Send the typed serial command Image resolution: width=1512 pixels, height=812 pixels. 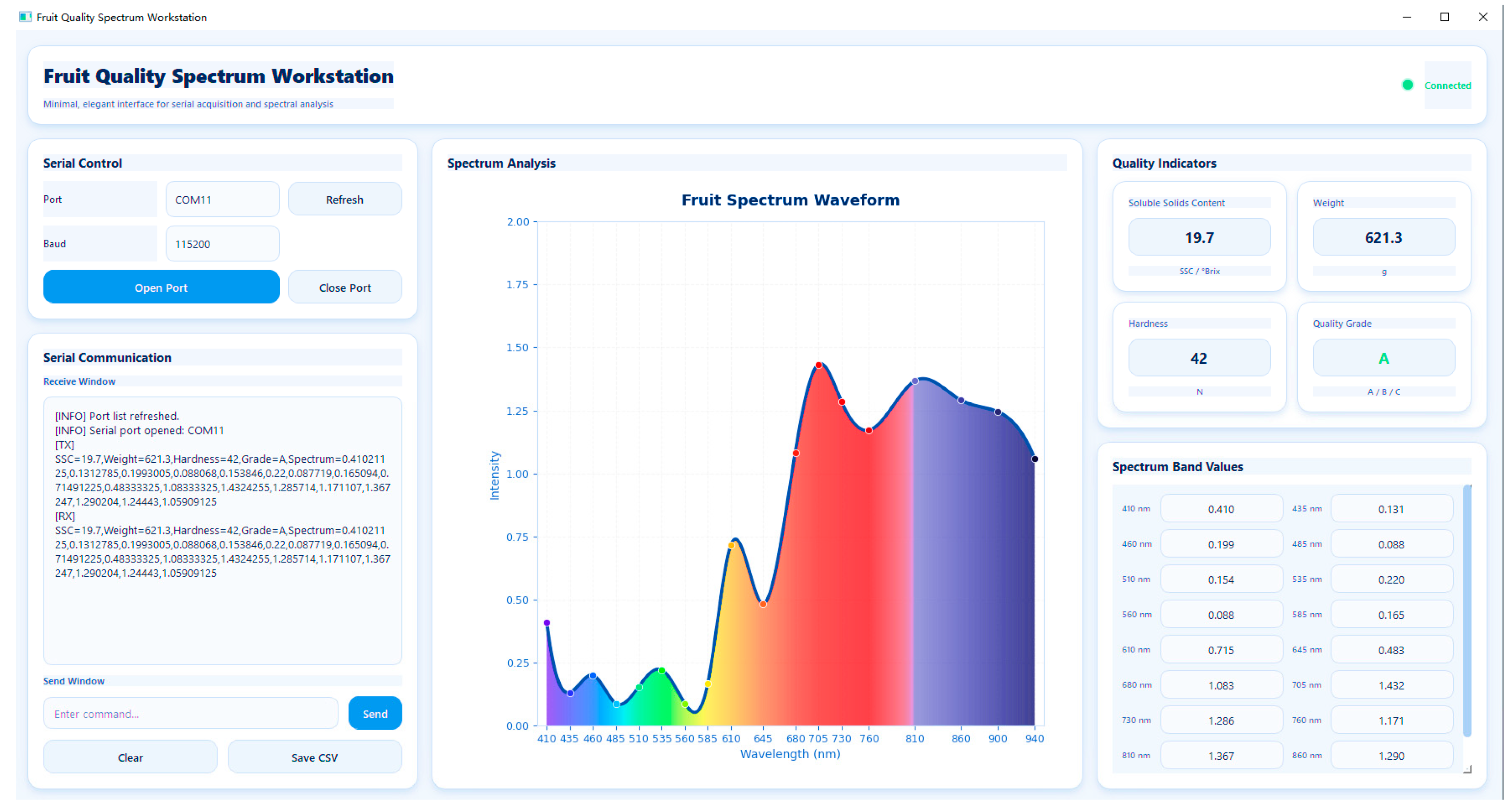tap(375, 713)
